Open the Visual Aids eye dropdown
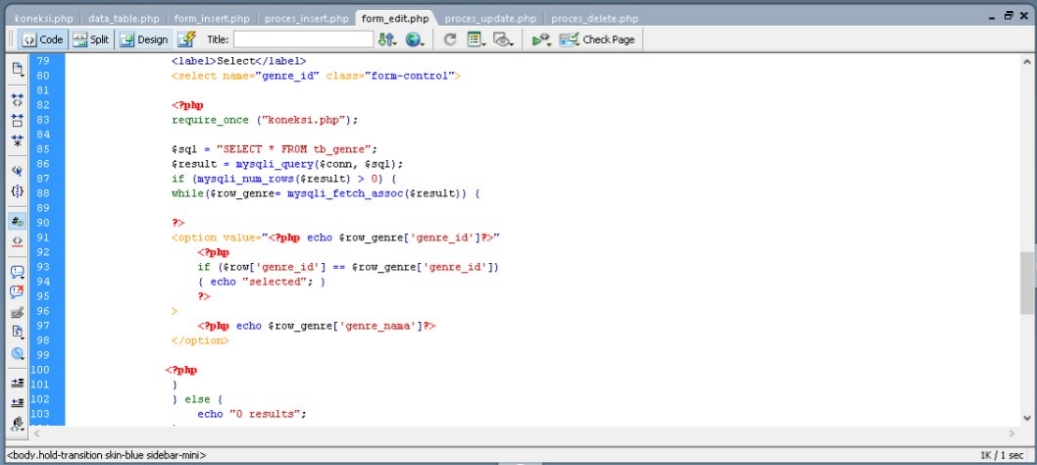This screenshot has width=1037, height=465. point(504,40)
